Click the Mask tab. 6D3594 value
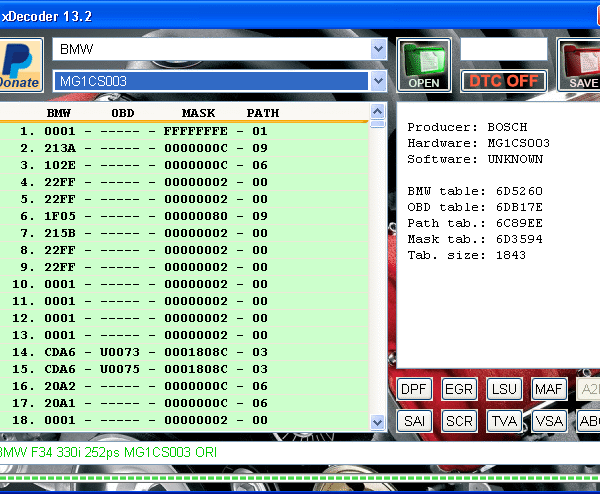 pyautogui.click(x=519, y=239)
